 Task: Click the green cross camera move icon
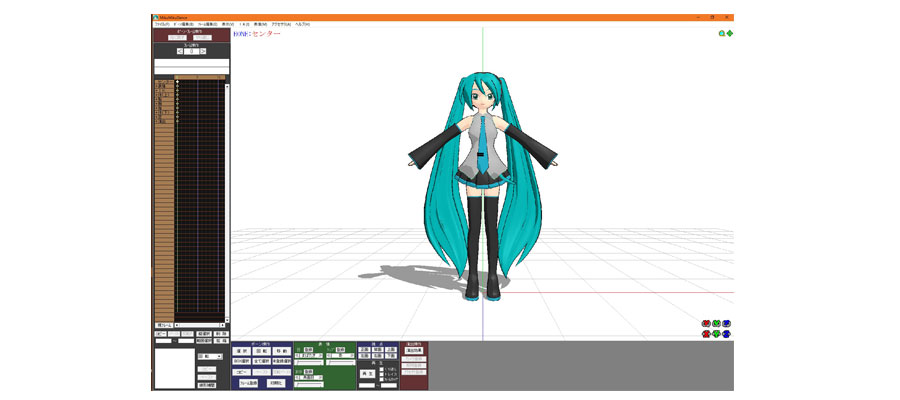click(730, 33)
